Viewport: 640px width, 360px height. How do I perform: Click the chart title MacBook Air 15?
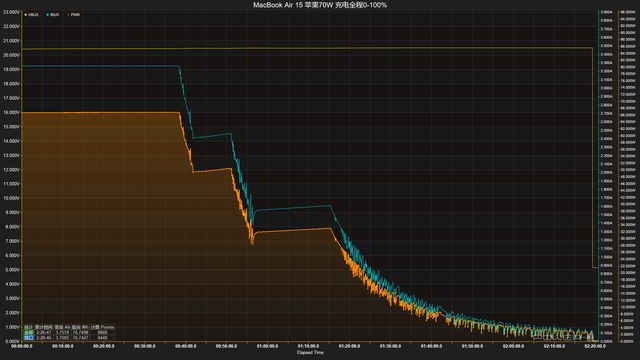tap(320, 5)
